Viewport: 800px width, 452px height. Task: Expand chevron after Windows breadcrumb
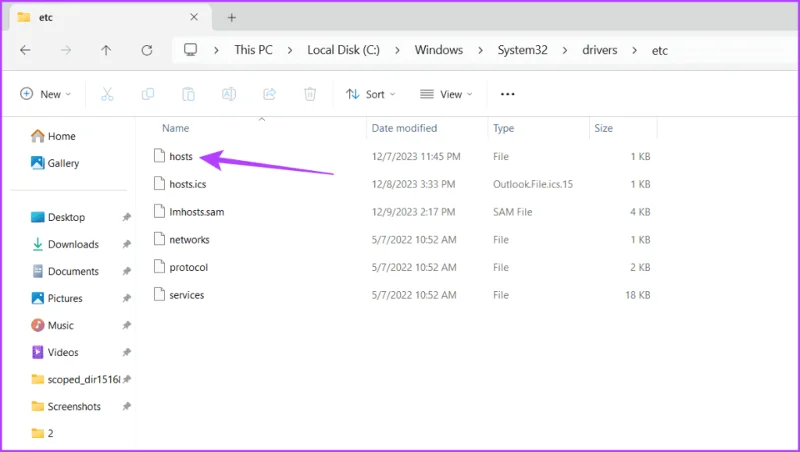tap(480, 50)
